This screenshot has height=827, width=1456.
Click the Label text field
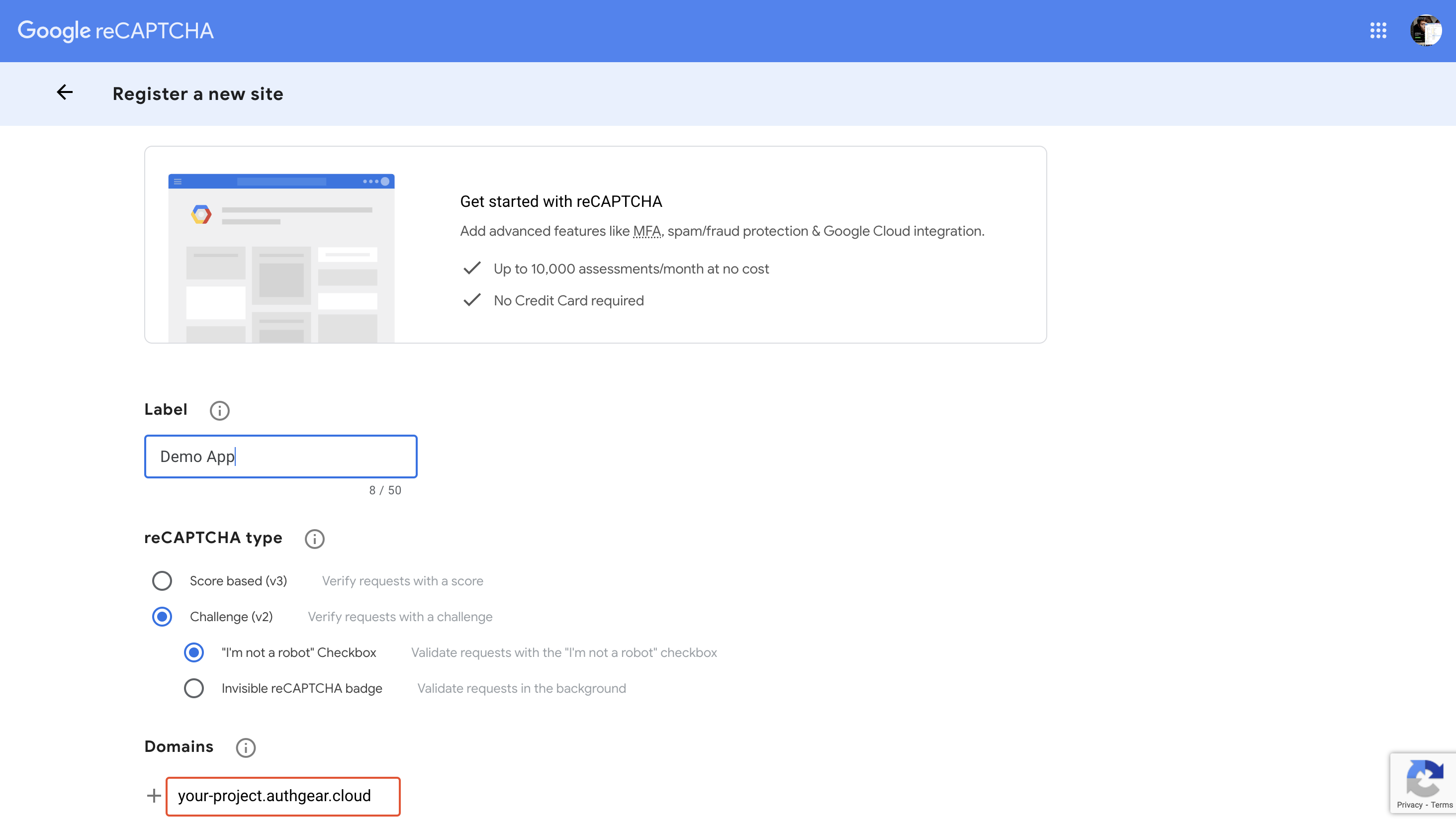(x=280, y=456)
